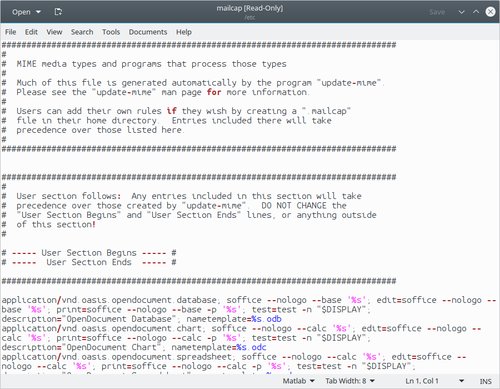
Task: Expand the status bar dropdown arrow near INS
Action: pos(462,381)
